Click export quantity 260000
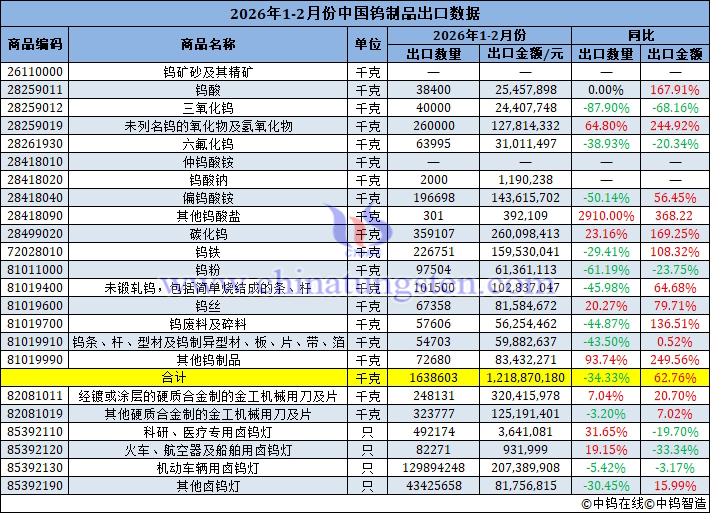Viewport: 710px width, 513px height. [x=433, y=126]
